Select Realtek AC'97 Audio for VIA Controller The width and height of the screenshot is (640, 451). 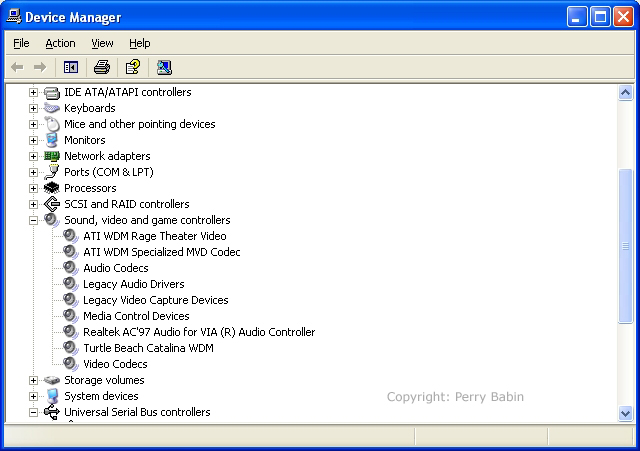coord(199,332)
